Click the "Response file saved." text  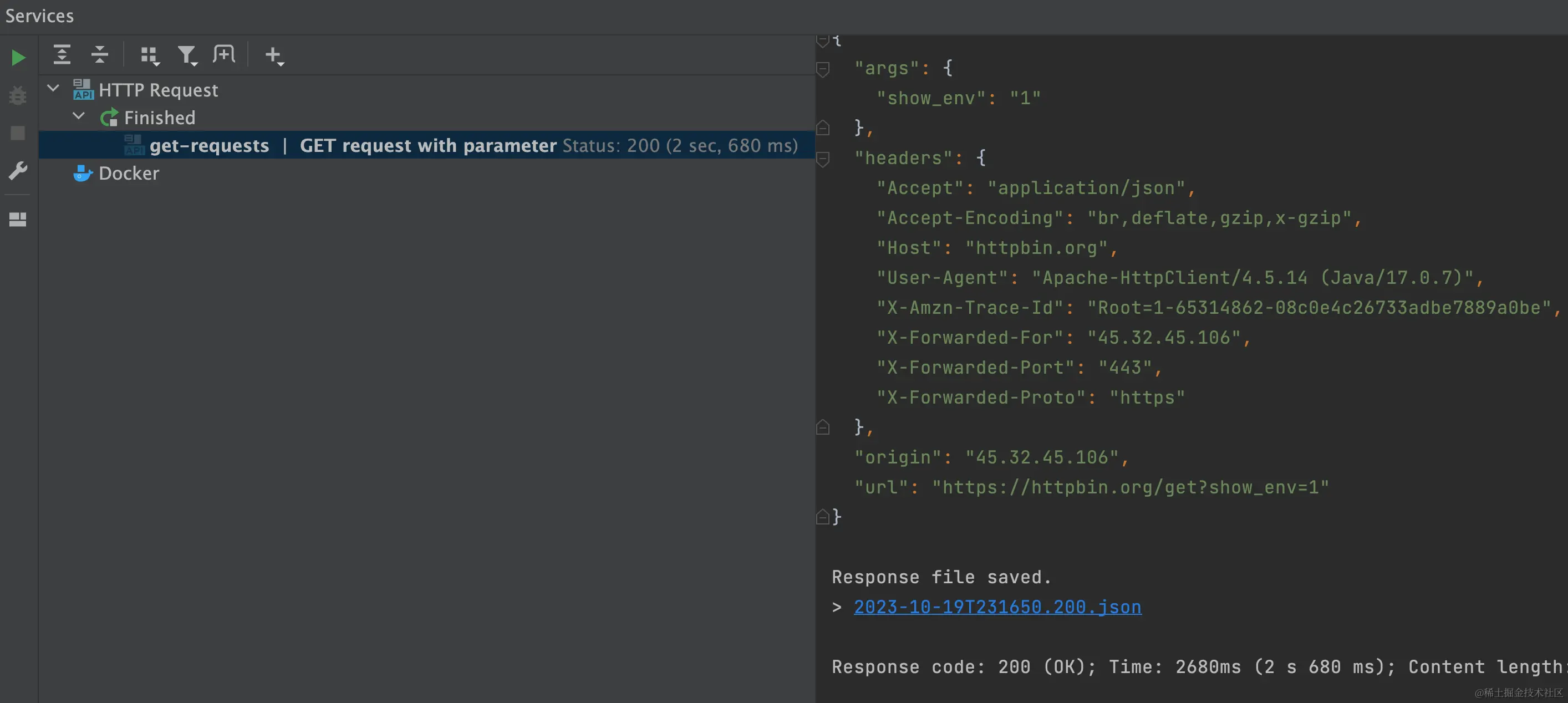coord(941,577)
